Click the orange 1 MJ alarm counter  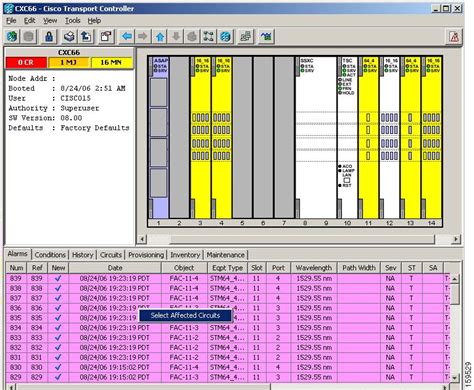point(68,63)
